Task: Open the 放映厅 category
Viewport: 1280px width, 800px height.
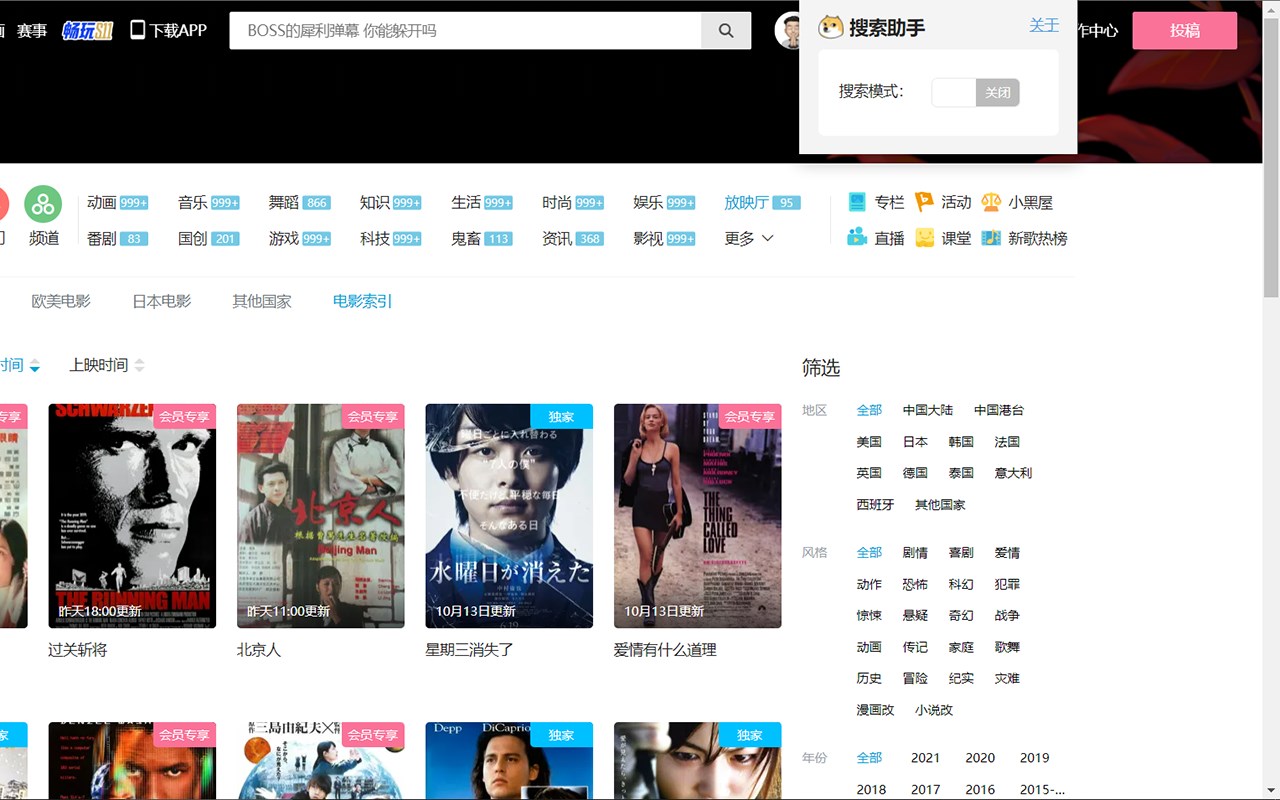Action: pyautogui.click(x=747, y=202)
